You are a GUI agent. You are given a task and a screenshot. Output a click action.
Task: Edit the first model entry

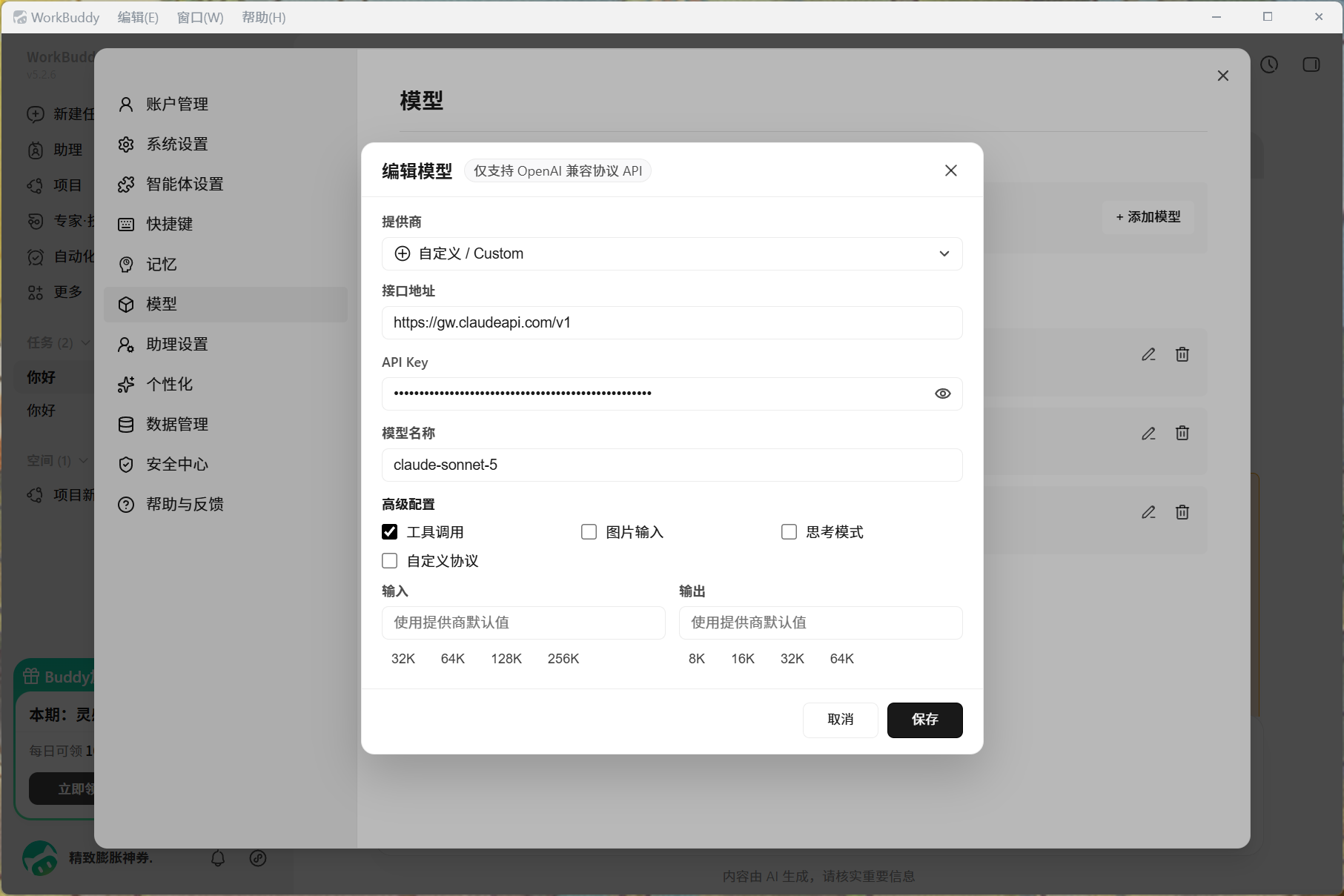1148,354
